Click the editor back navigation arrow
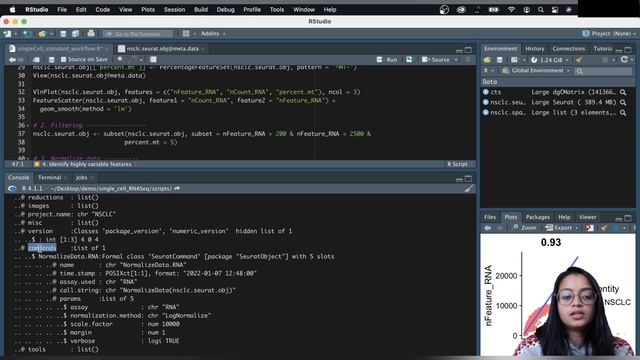 12,60
